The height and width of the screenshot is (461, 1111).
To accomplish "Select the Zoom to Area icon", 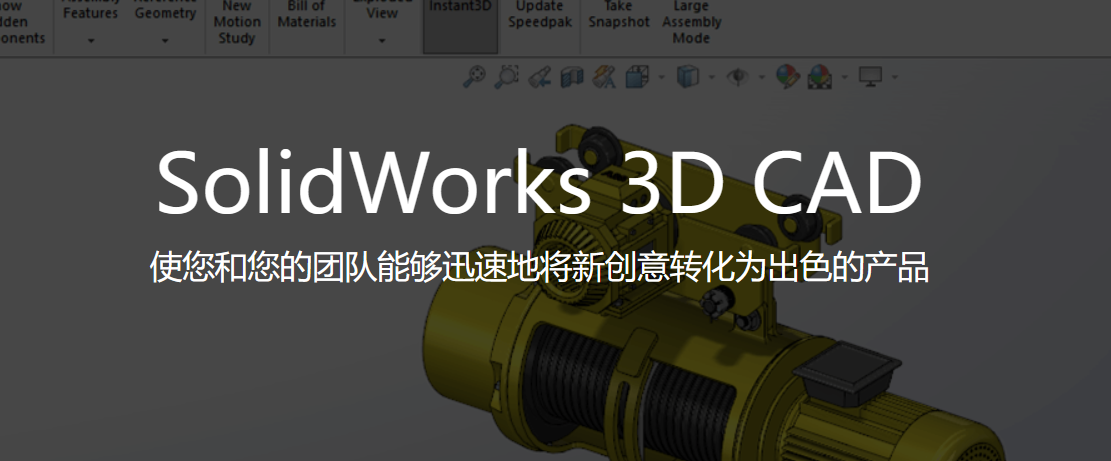I will click(x=506, y=76).
